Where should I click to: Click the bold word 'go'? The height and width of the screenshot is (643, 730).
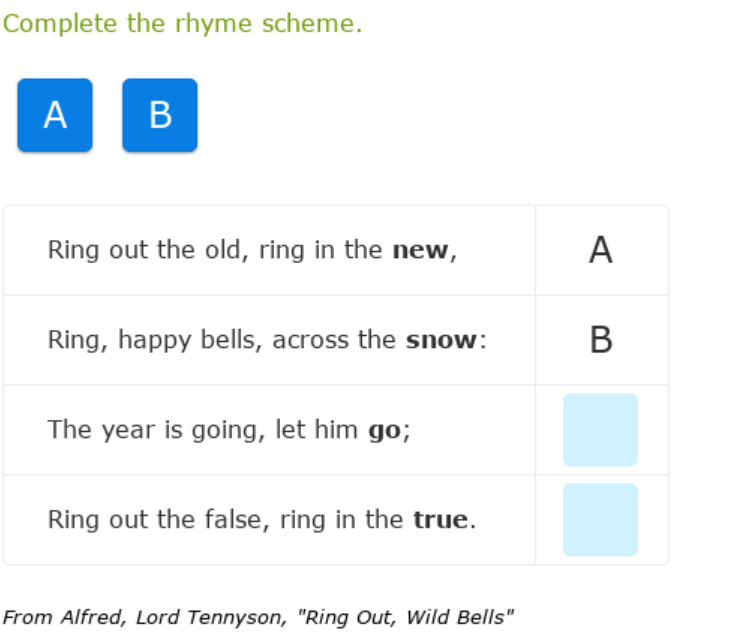point(385,431)
